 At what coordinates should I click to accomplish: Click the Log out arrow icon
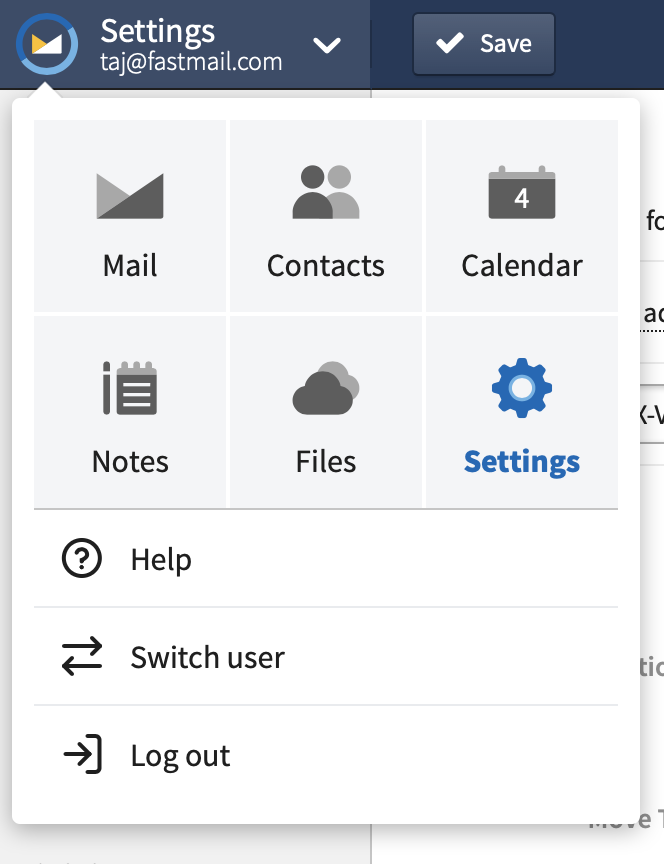coord(83,754)
